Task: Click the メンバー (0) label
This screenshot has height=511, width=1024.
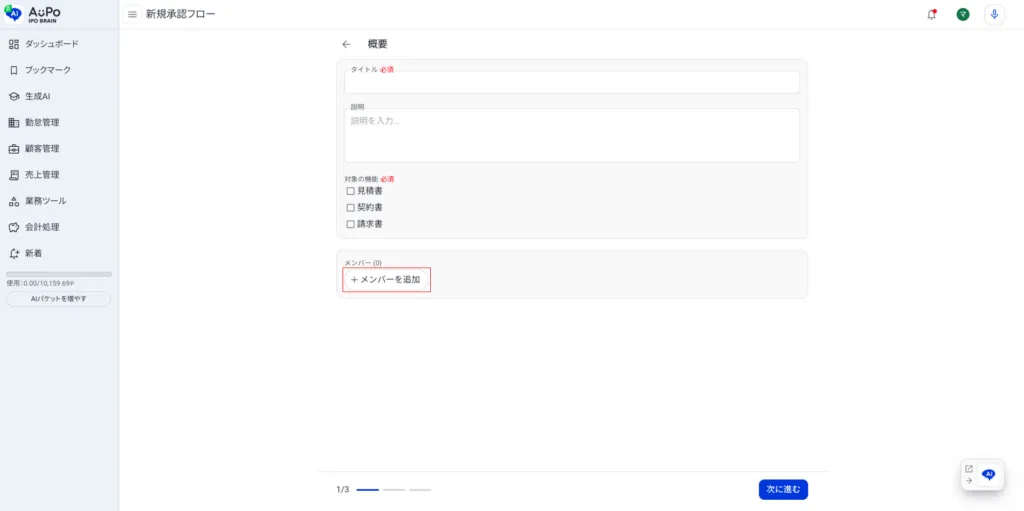Action: (x=363, y=263)
